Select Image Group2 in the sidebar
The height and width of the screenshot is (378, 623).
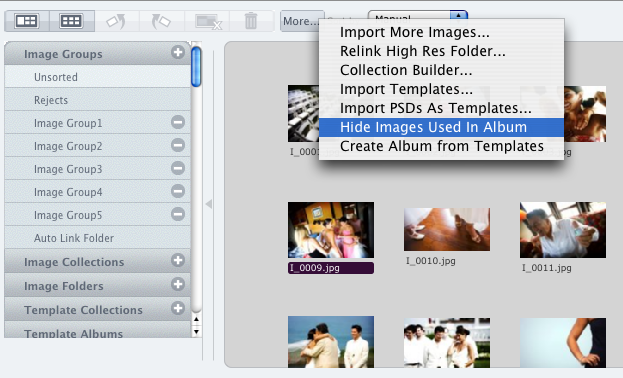tap(97, 146)
